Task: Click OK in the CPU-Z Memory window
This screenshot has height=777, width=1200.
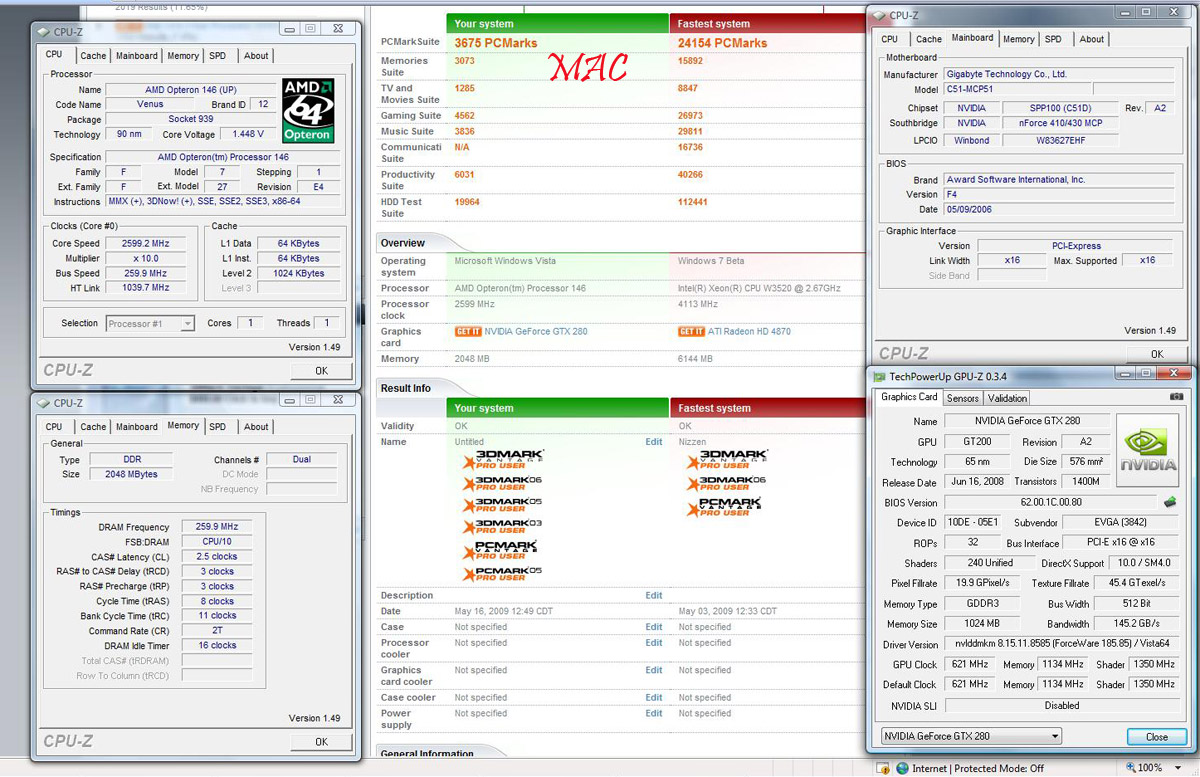Action: point(321,742)
